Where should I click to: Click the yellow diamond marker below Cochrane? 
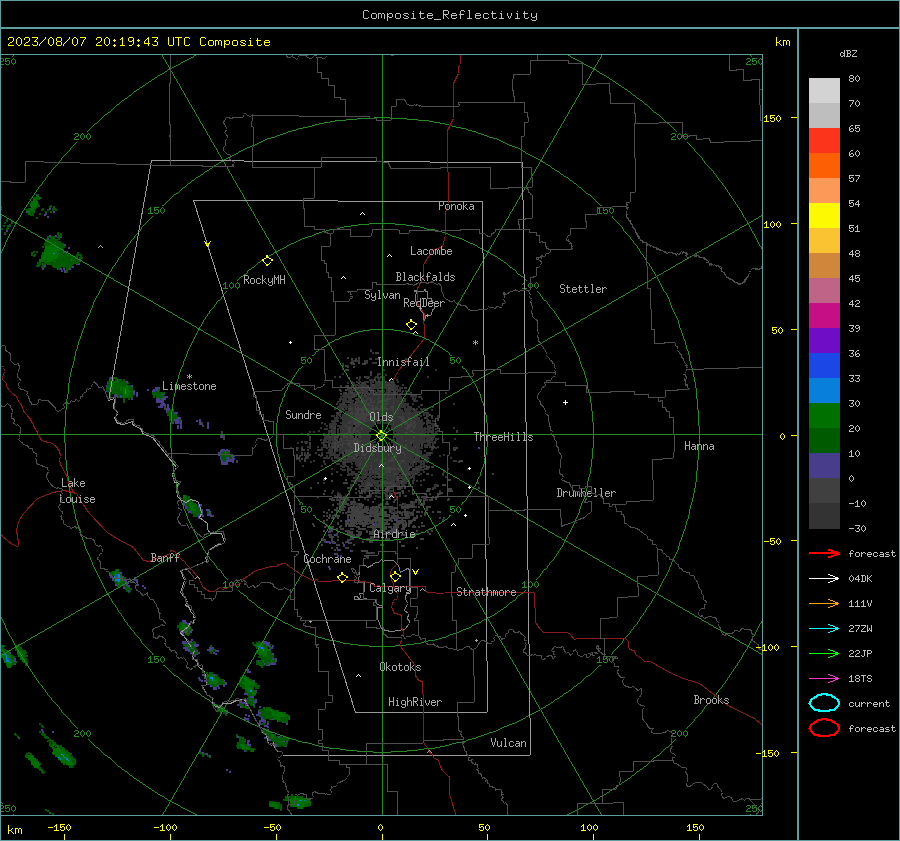pos(342,577)
